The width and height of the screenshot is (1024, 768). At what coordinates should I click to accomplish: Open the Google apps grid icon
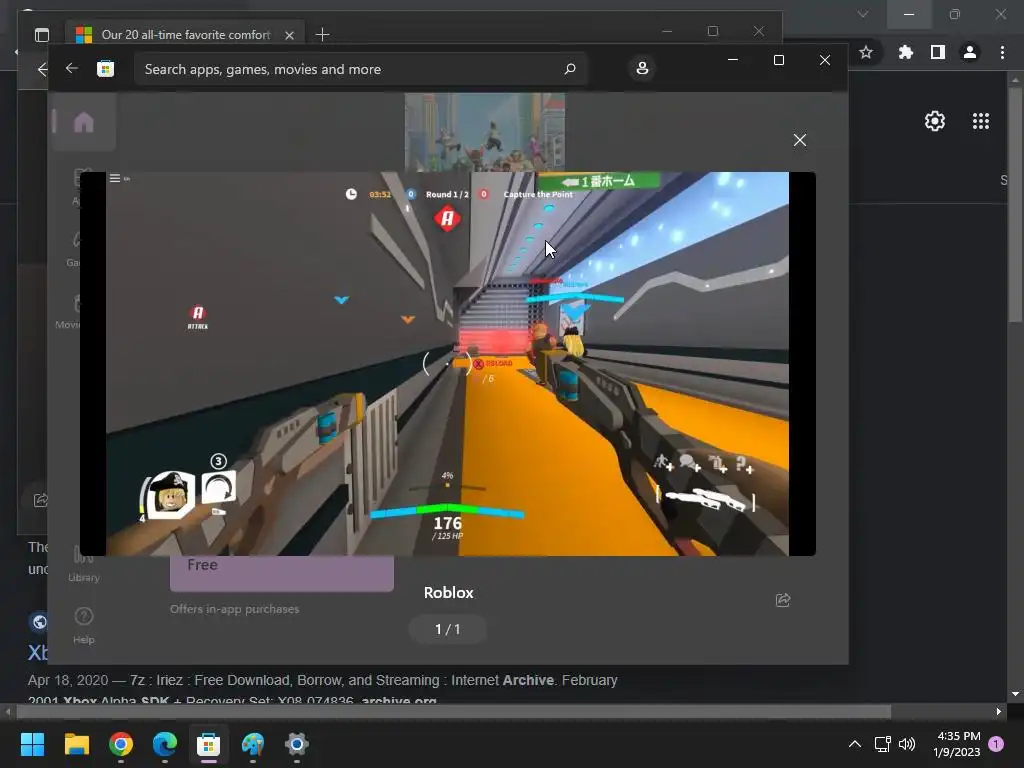point(980,121)
